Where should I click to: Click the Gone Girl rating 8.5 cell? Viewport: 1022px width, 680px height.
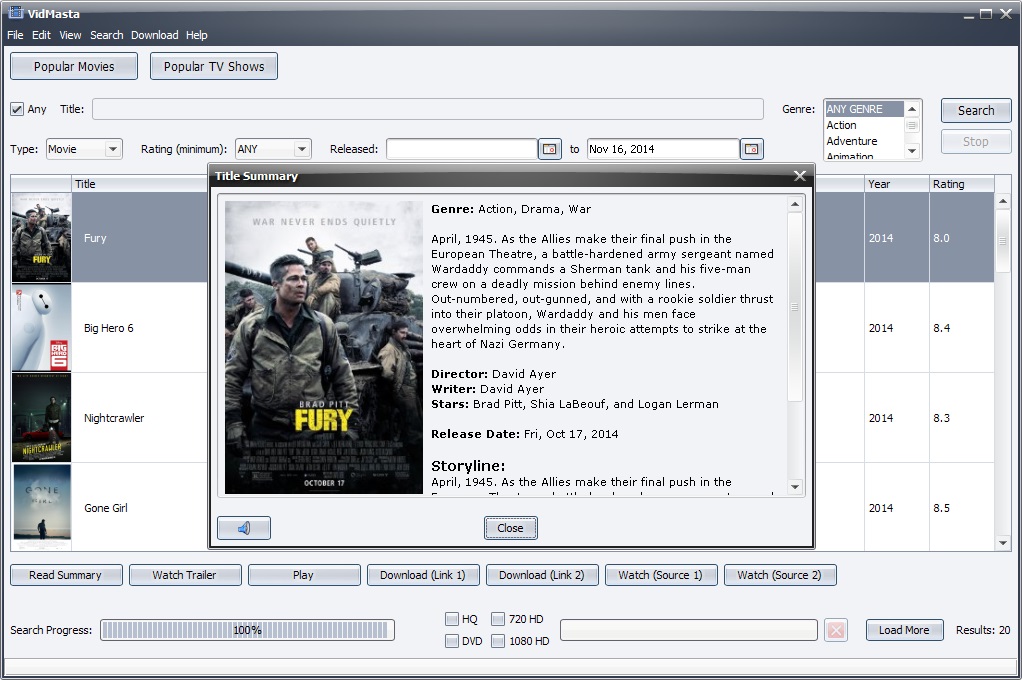(x=961, y=508)
